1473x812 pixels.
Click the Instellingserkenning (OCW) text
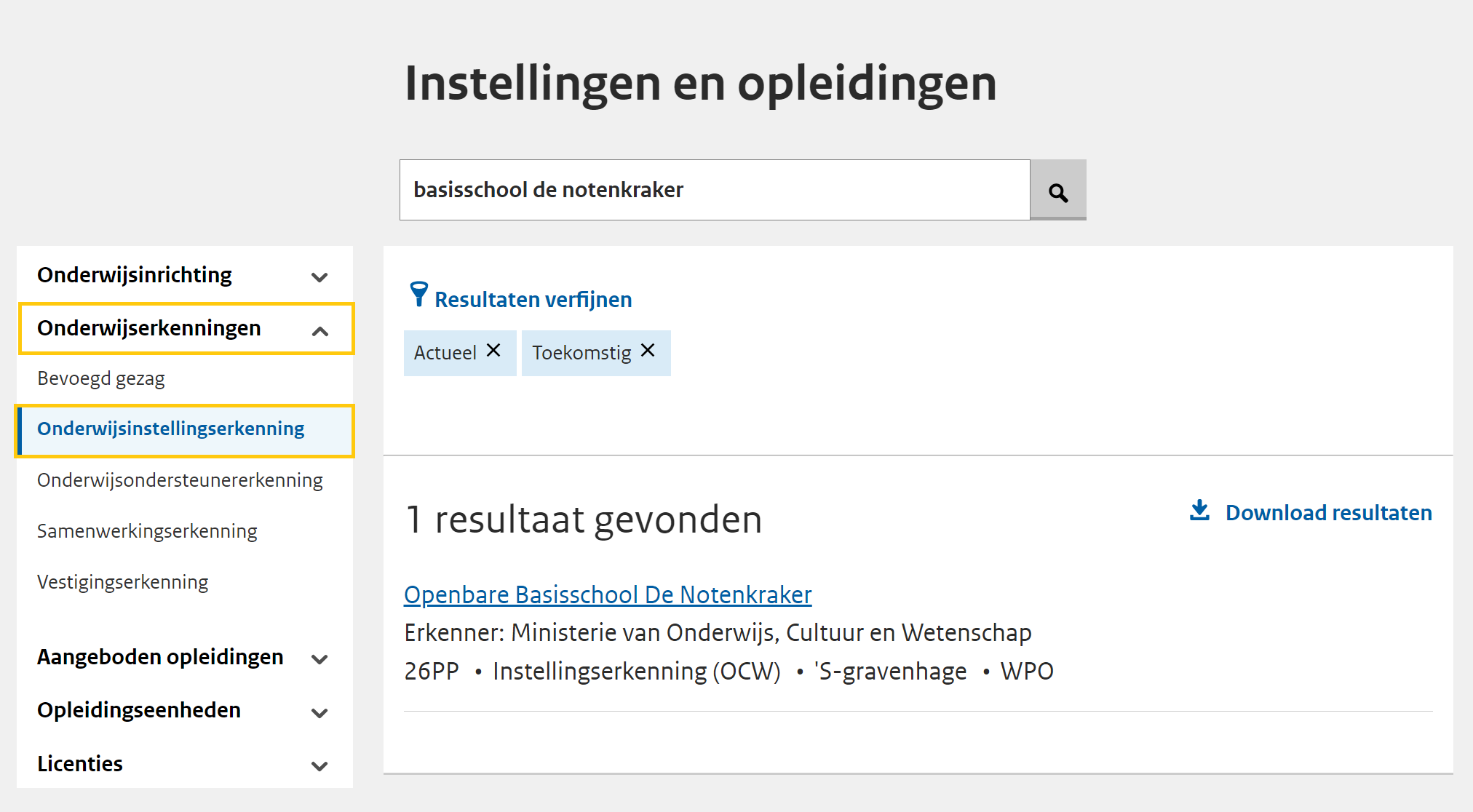coord(637,671)
